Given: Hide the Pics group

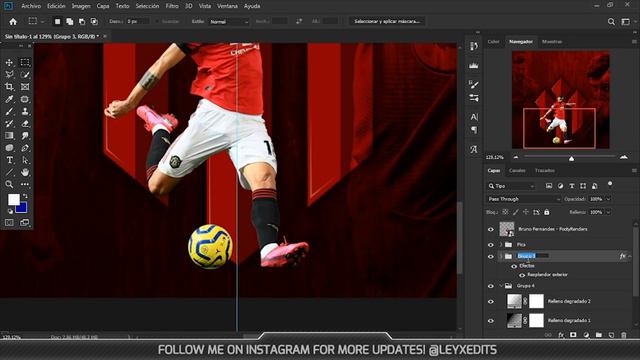Looking at the screenshot, I should [x=491, y=245].
